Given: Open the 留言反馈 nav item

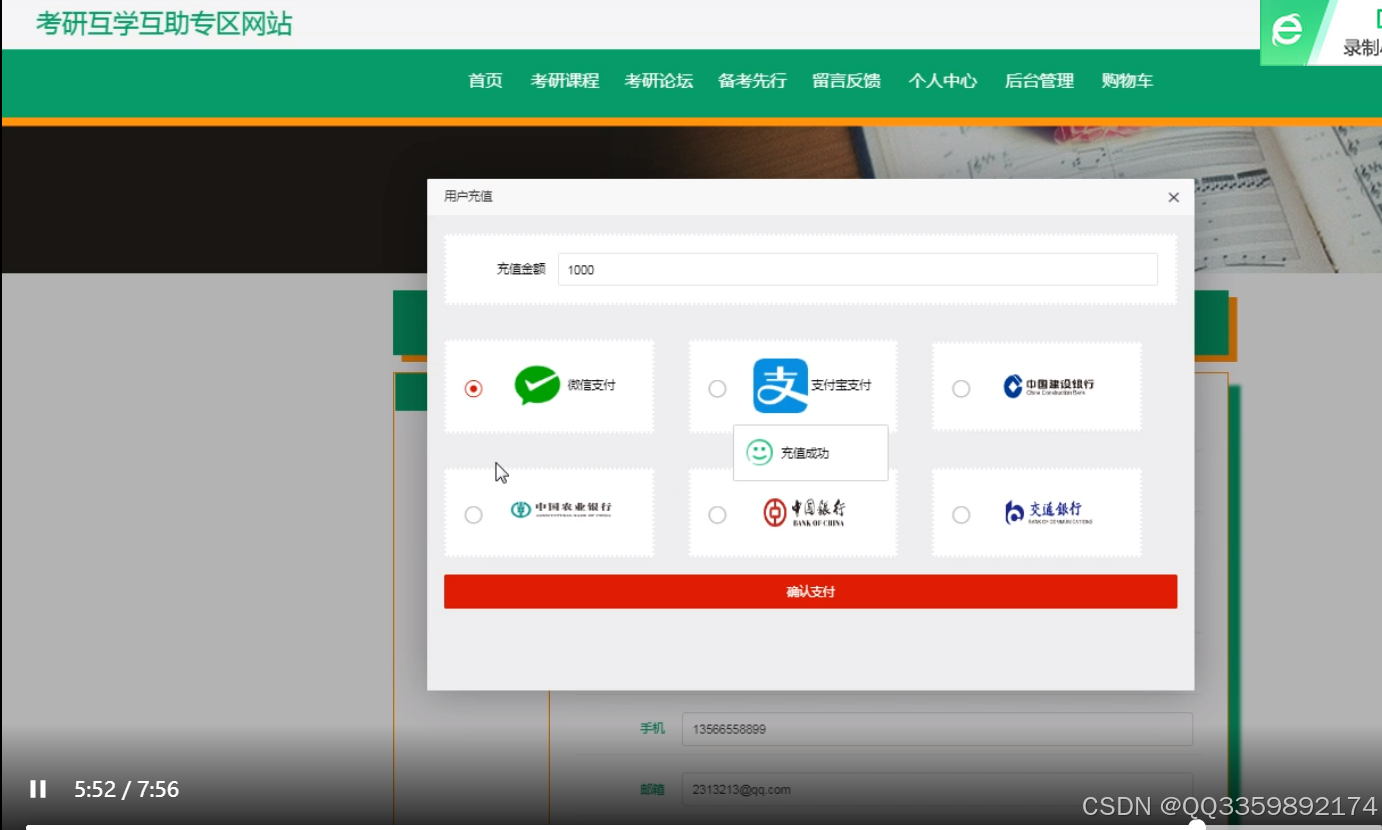Looking at the screenshot, I should tap(846, 81).
